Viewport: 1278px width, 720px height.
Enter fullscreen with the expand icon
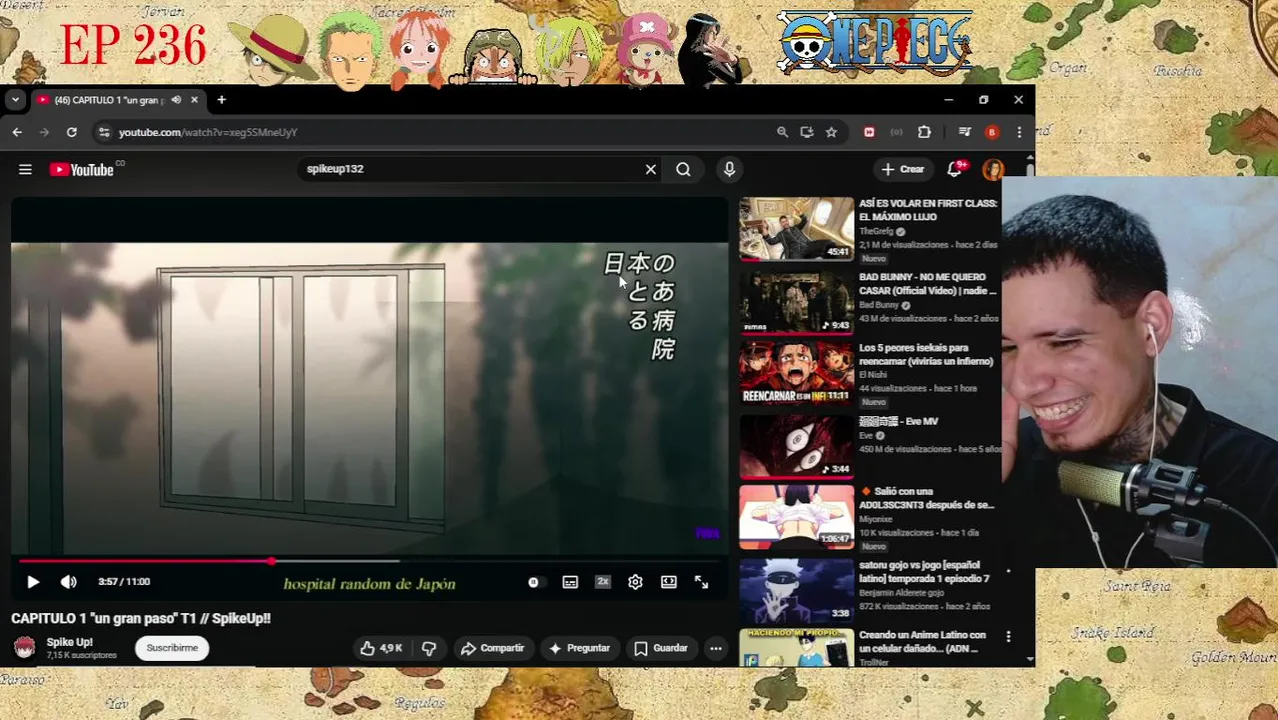click(x=702, y=582)
